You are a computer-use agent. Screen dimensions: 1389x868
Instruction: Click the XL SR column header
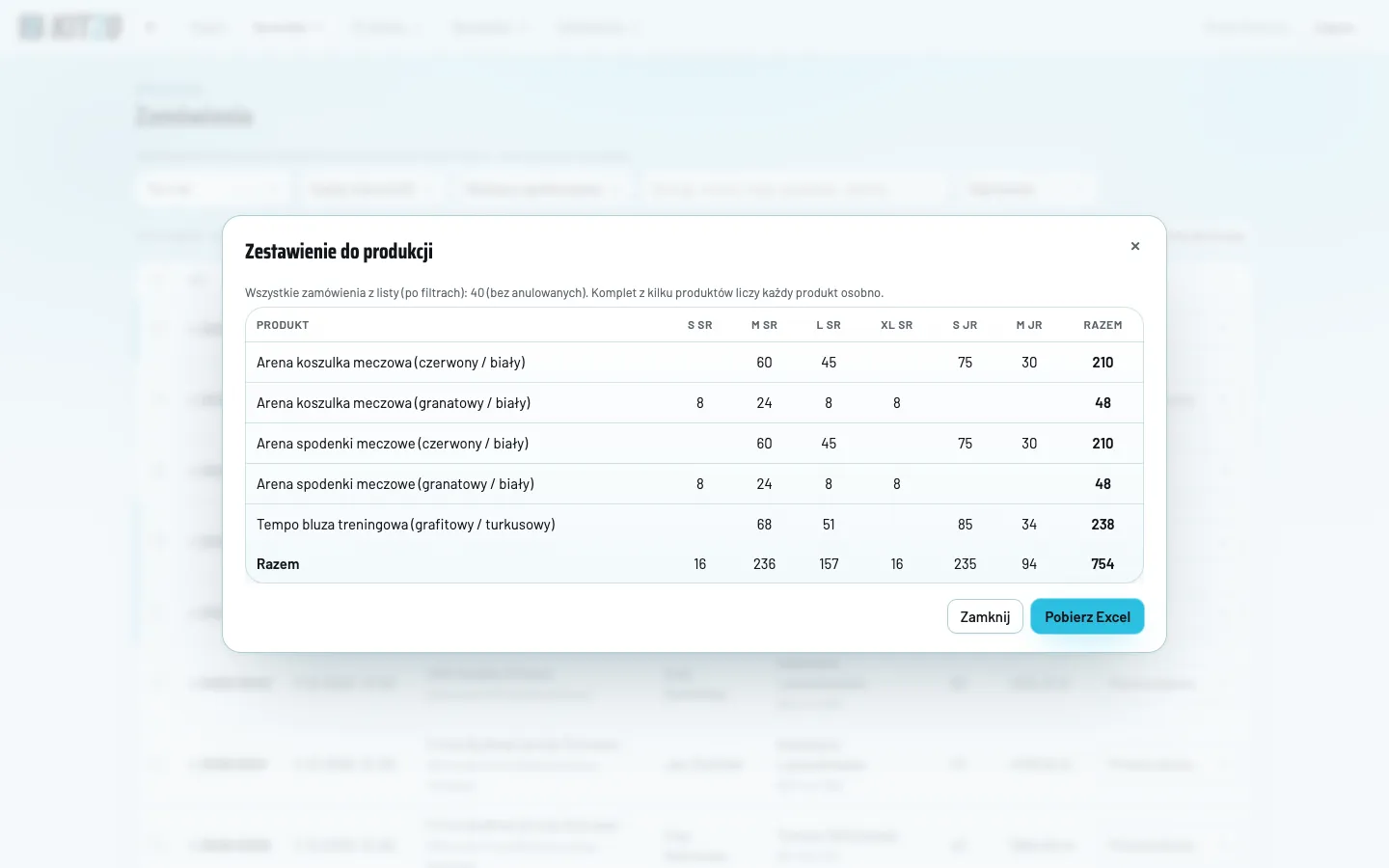[x=897, y=325]
